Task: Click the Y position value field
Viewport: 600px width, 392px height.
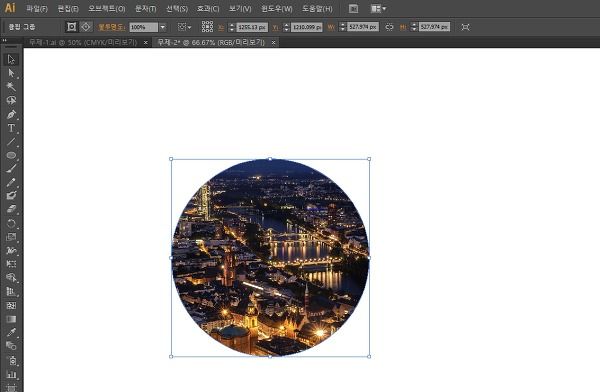Action: click(x=307, y=27)
